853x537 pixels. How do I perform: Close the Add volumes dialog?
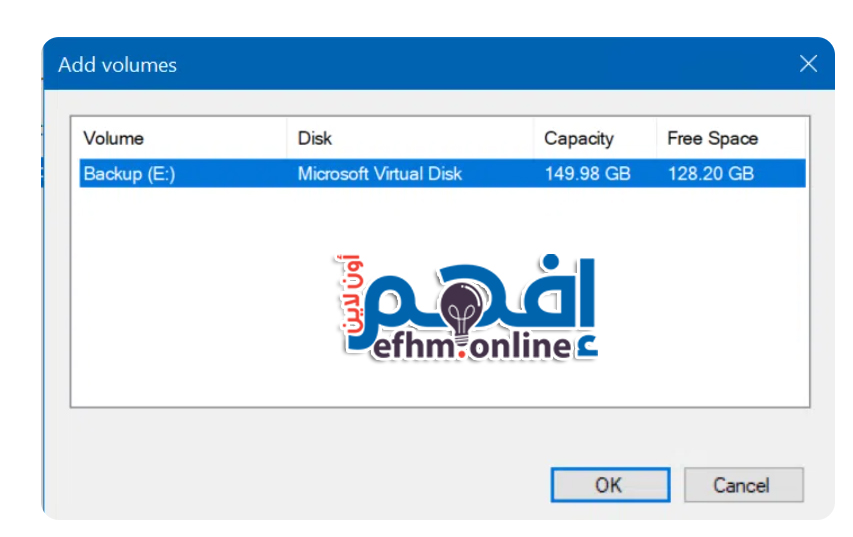pos(808,64)
